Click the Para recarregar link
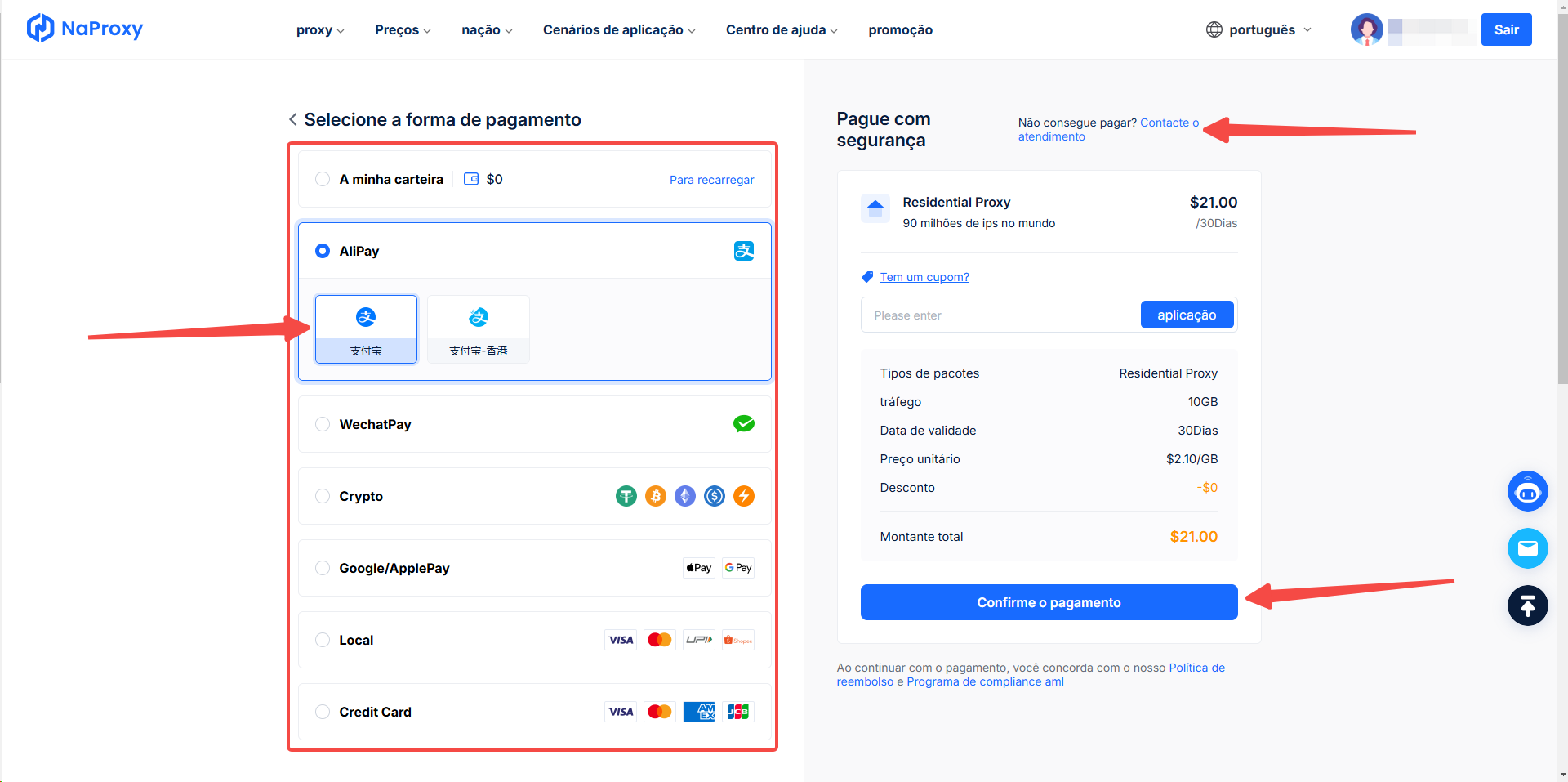This screenshot has width=1568, height=782. click(x=711, y=180)
